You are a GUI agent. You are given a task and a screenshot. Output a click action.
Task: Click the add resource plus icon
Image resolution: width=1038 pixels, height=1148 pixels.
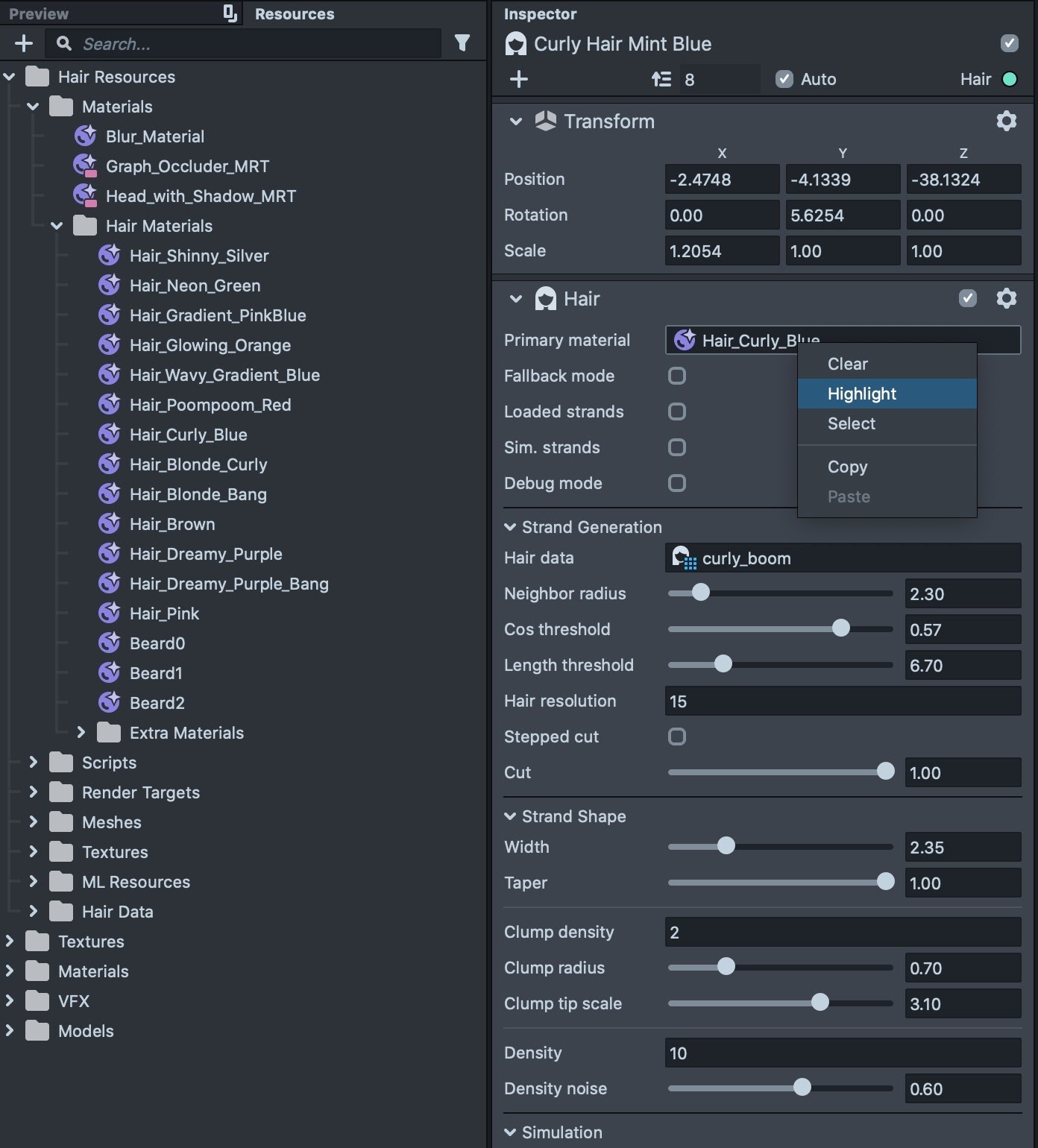[x=24, y=43]
